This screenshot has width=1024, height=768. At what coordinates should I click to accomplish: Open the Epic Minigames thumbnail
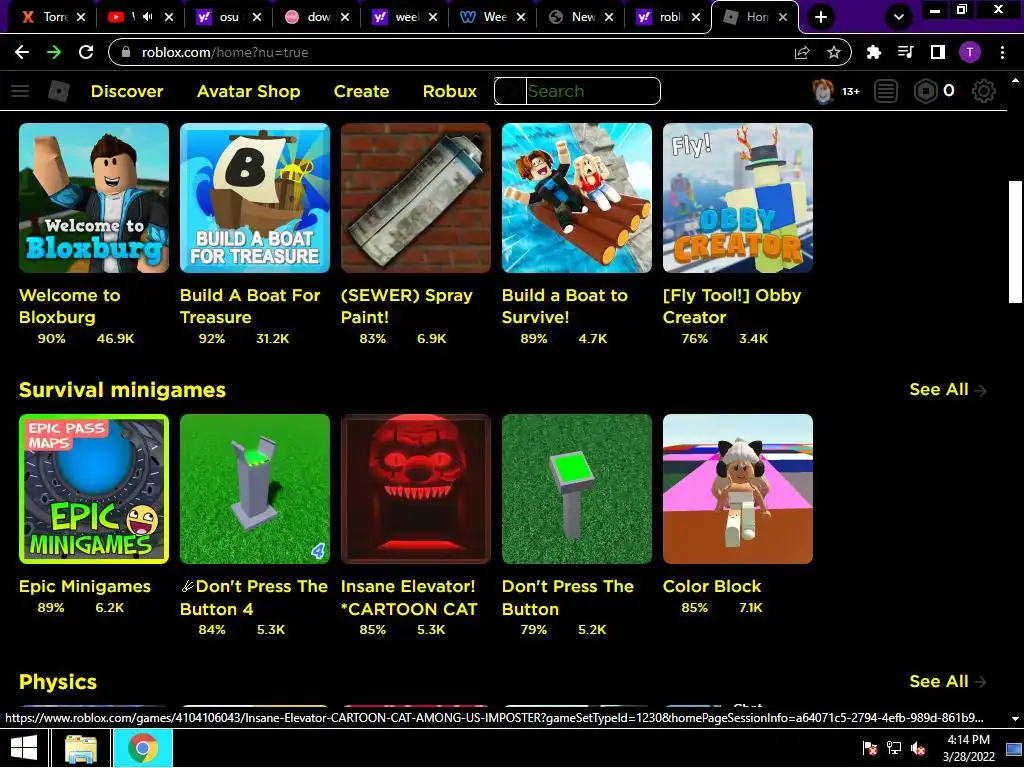tap(94, 489)
